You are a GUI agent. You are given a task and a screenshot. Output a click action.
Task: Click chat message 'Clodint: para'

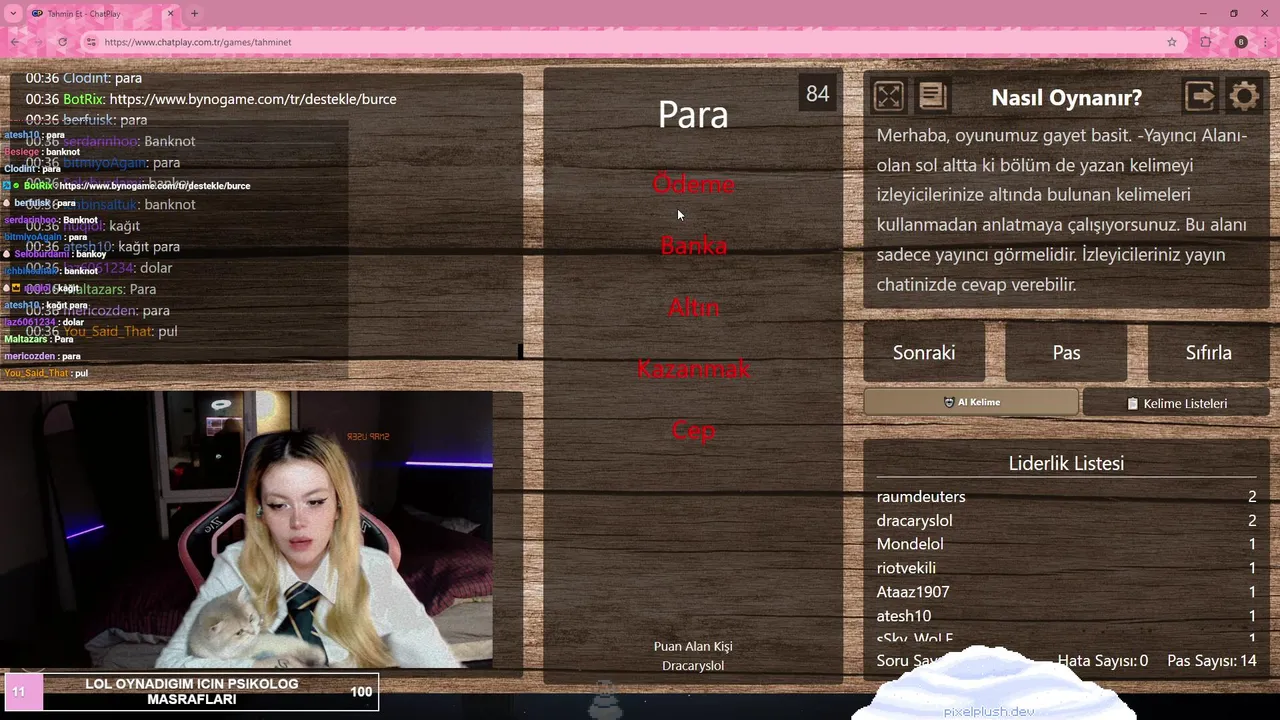[84, 77]
